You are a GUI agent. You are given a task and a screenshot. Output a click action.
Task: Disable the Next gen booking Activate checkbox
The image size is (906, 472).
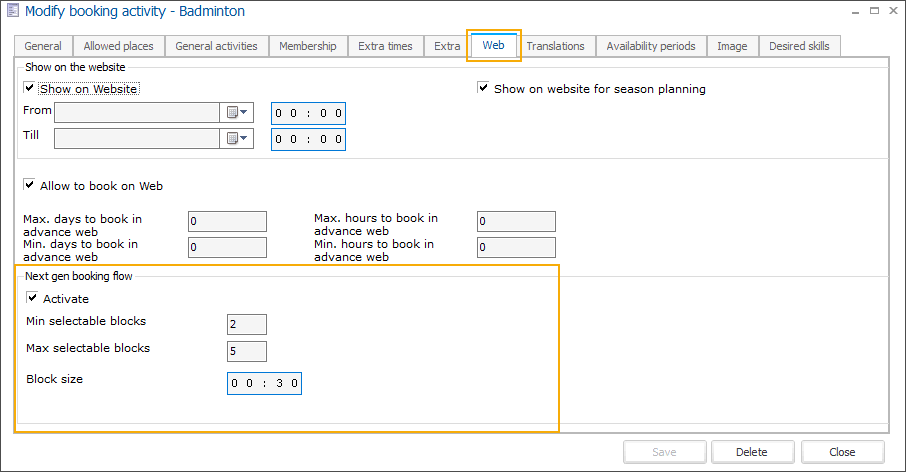coord(33,299)
